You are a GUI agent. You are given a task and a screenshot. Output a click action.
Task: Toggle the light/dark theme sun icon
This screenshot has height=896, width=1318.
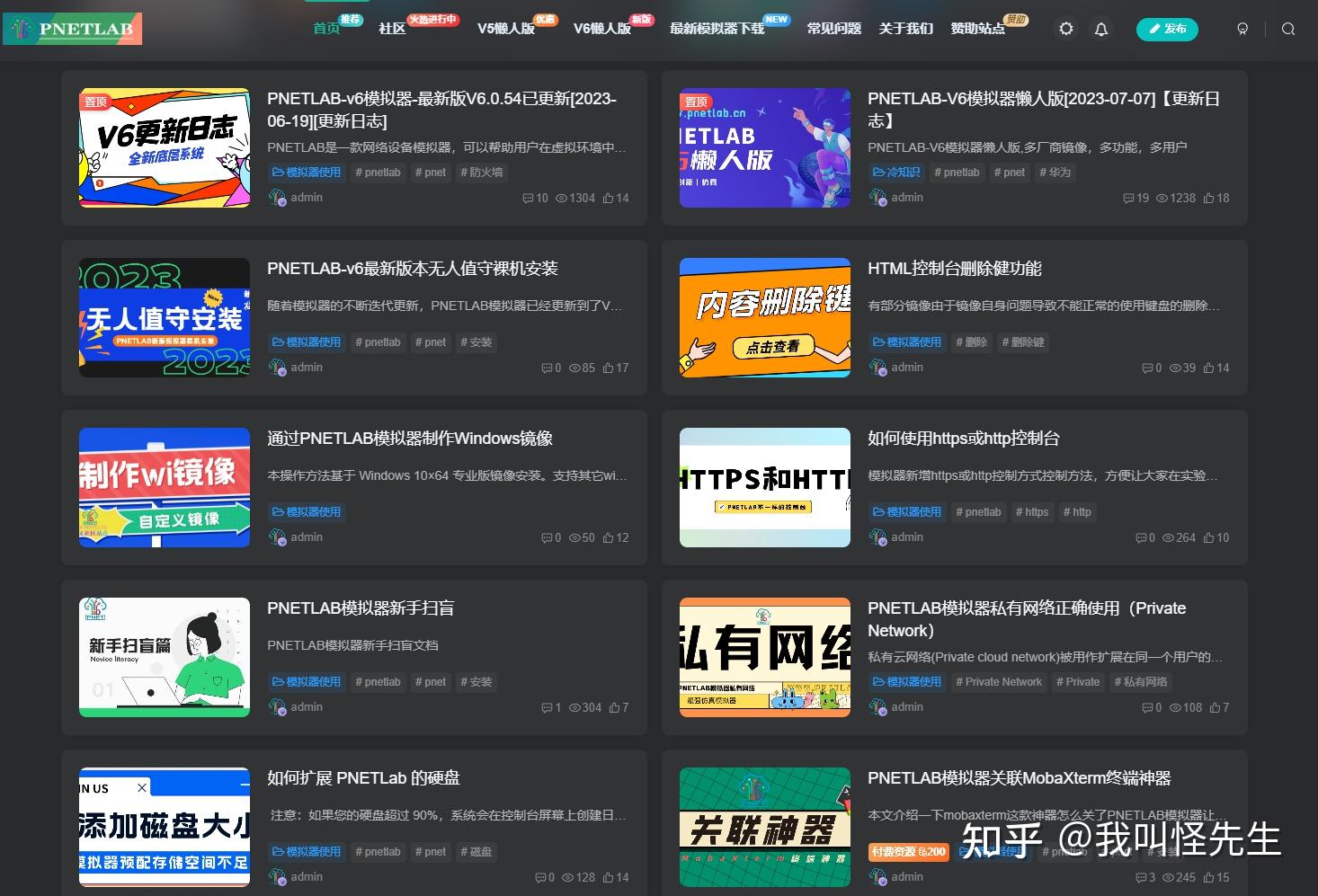1066,29
